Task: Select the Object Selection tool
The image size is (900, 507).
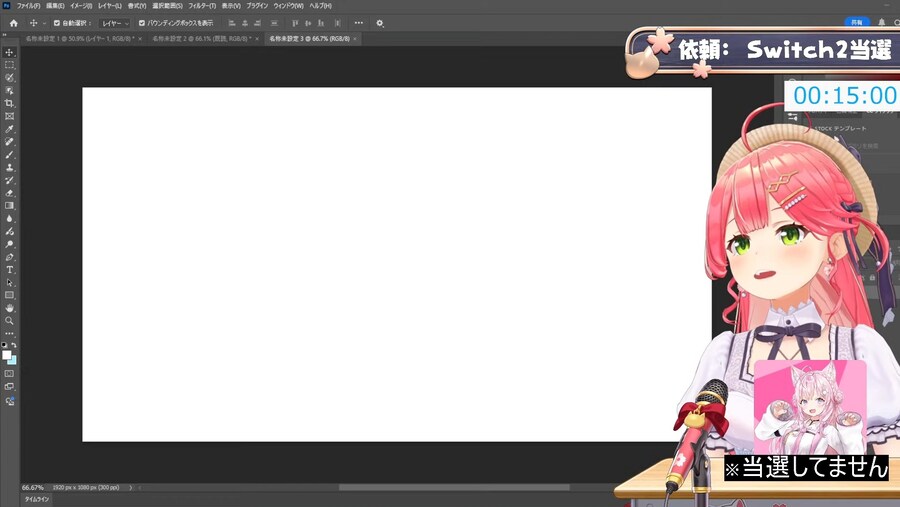Action: point(9,91)
